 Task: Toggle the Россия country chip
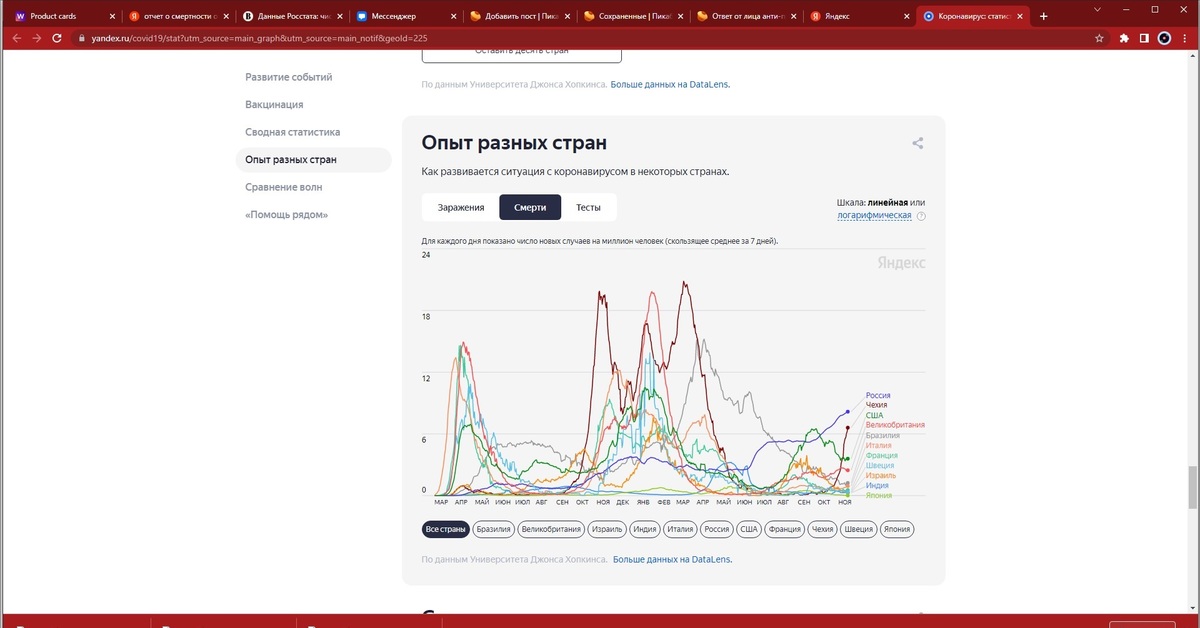(x=716, y=529)
